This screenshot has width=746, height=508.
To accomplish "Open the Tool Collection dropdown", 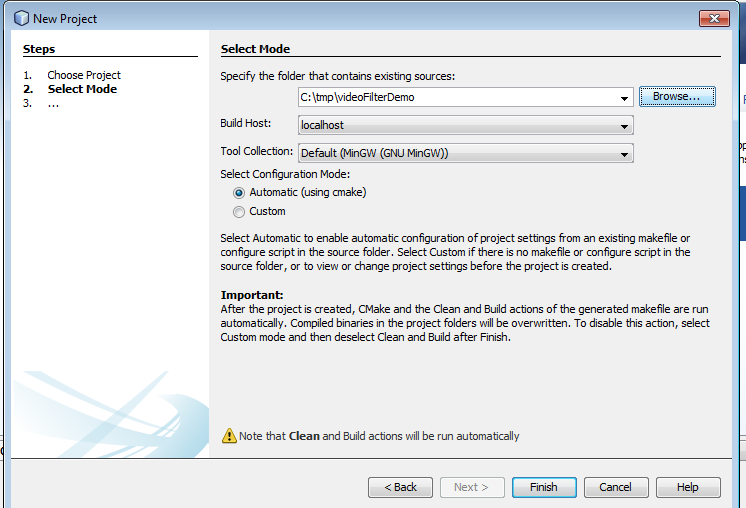I will pos(624,153).
